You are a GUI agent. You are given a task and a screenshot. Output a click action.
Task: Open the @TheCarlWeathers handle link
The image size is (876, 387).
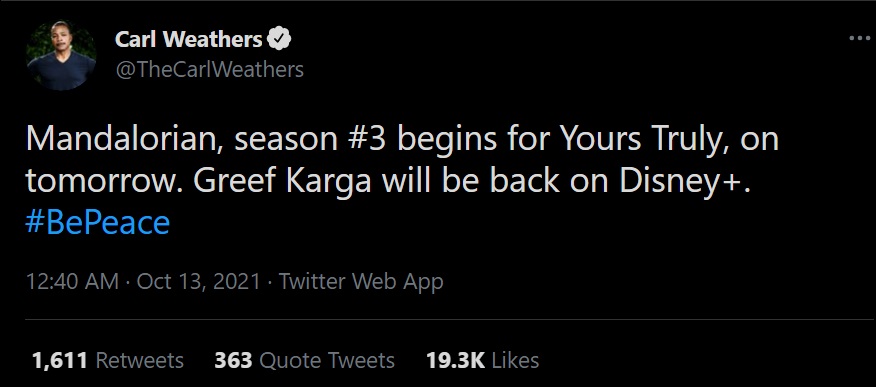(x=210, y=70)
